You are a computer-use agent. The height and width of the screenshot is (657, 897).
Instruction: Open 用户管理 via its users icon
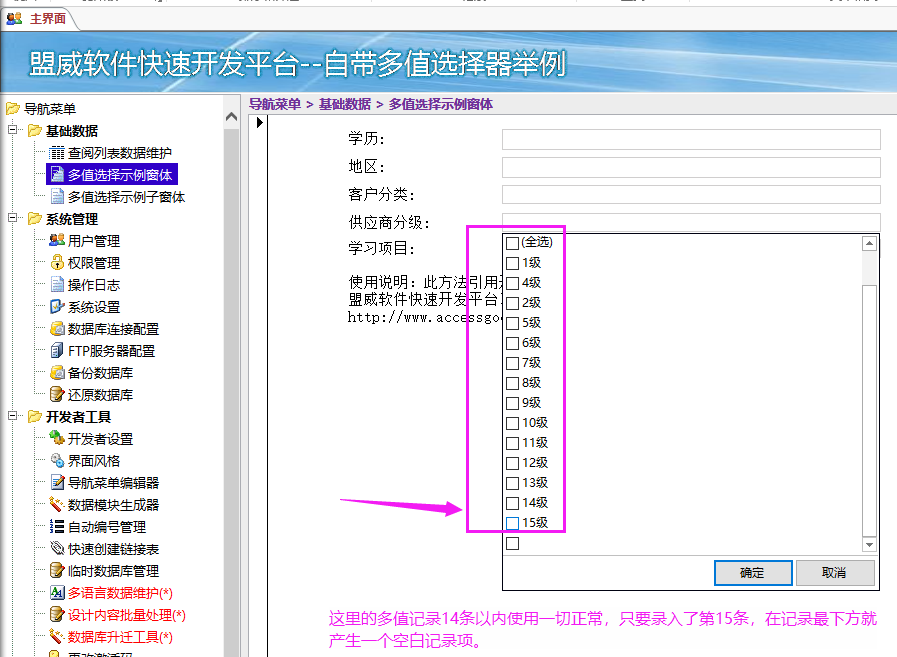pos(57,240)
